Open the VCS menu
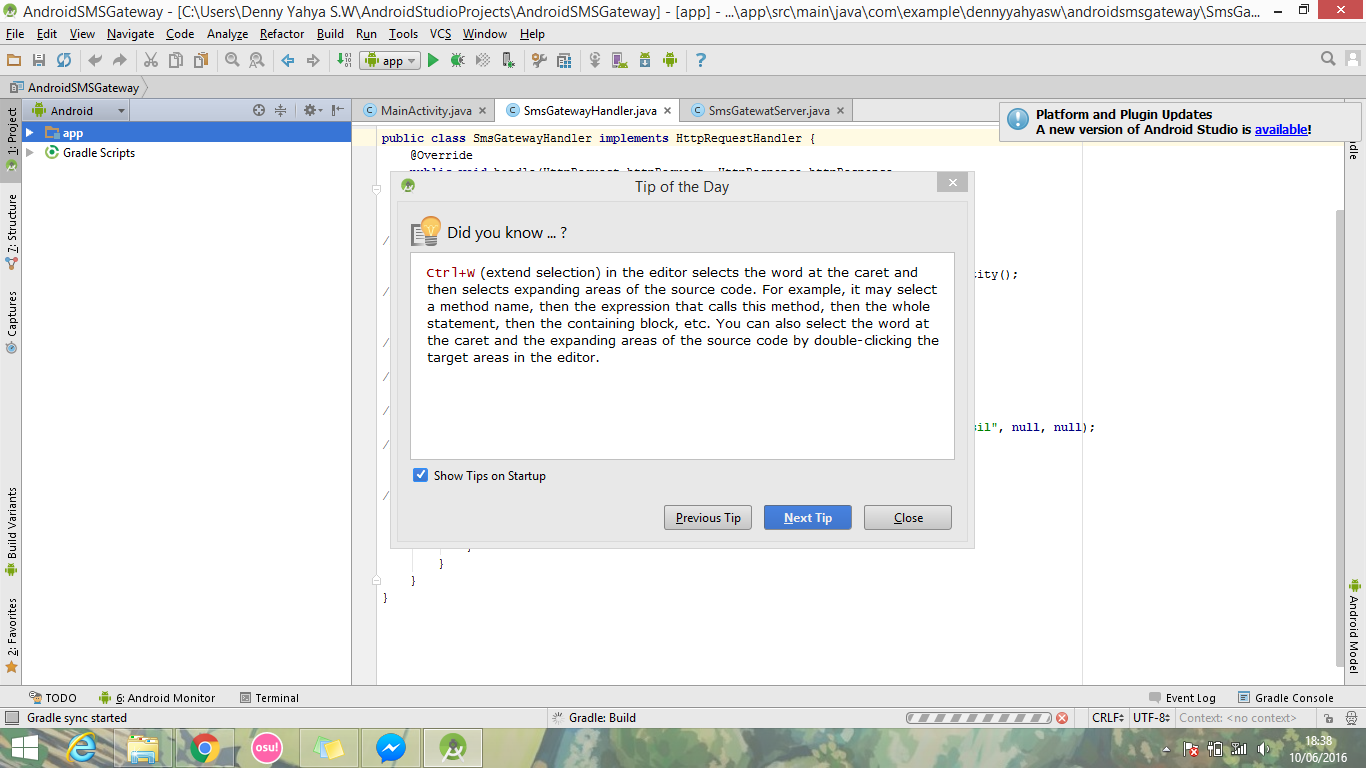The image size is (1366, 768). [440, 33]
